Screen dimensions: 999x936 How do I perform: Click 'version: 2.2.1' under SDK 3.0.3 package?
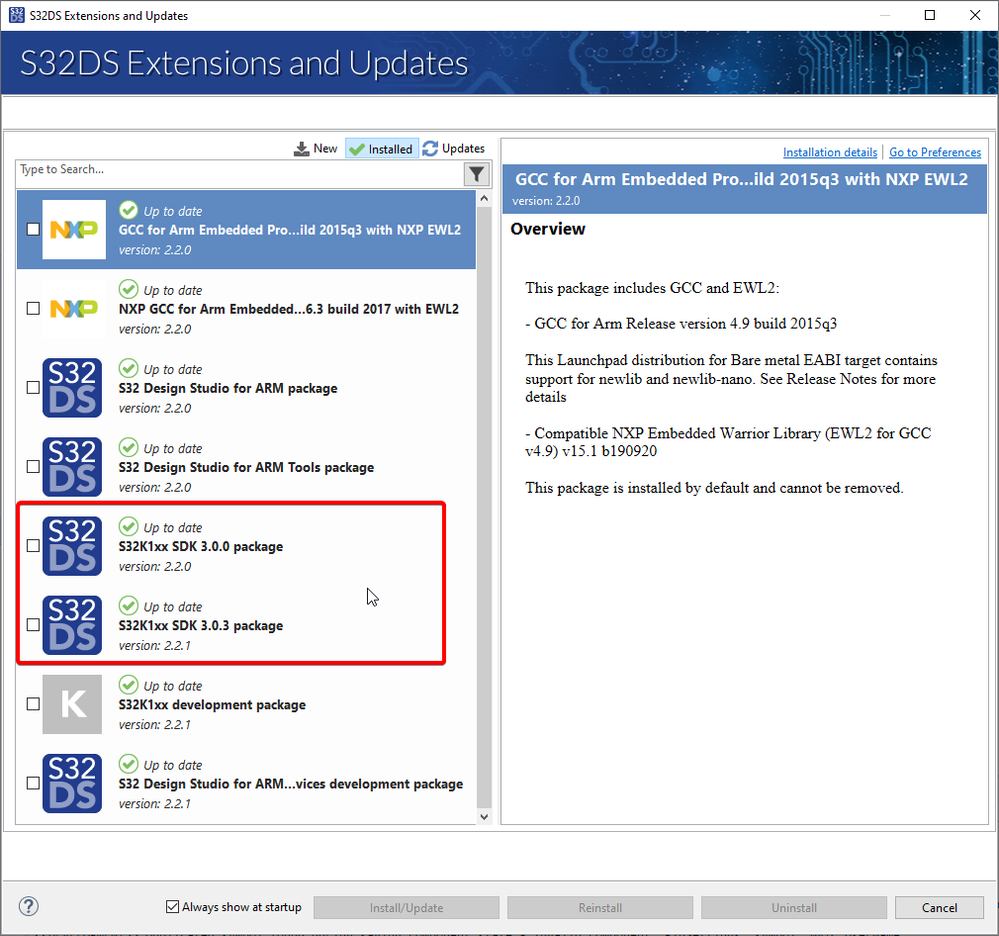[154, 645]
